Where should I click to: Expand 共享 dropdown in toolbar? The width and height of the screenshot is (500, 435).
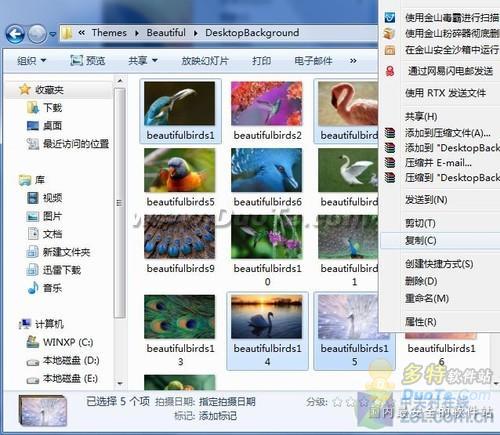(x=143, y=61)
